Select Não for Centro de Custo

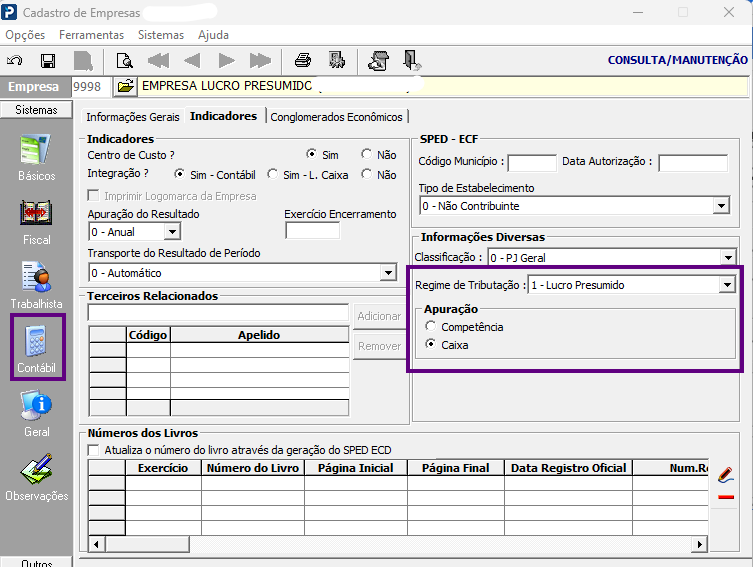[x=366, y=154]
